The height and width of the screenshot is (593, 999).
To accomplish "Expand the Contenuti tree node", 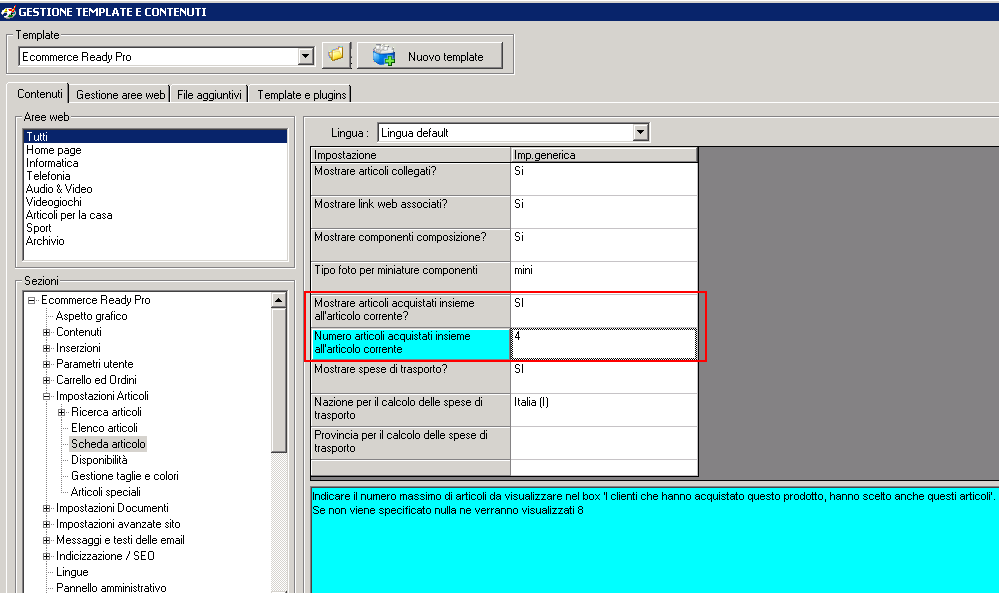I will click(x=47, y=332).
